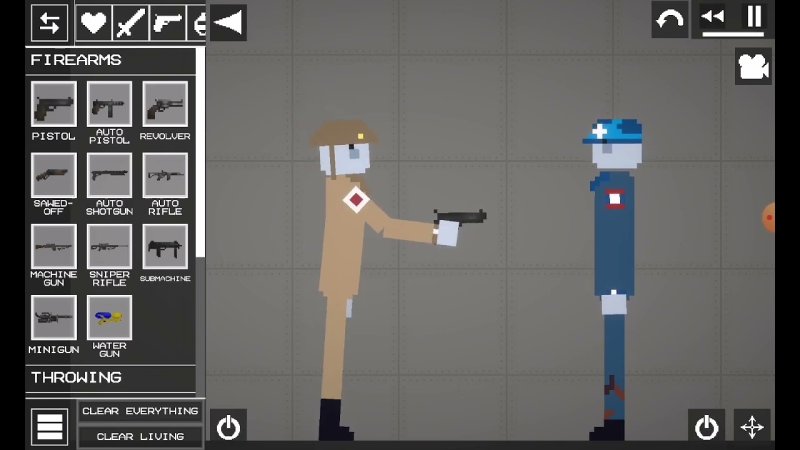The height and width of the screenshot is (450, 800).
Task: Toggle the power button beside item panel
Action: point(228,427)
